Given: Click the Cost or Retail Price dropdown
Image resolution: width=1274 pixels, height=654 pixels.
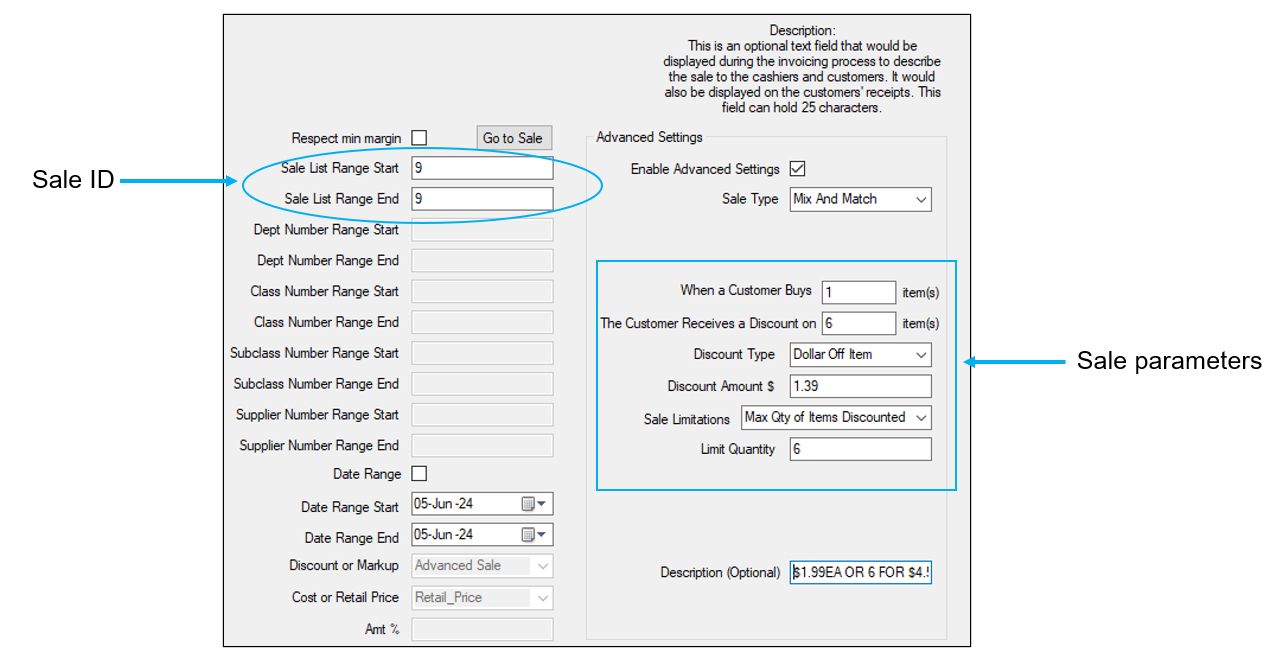Looking at the screenshot, I should click(x=482, y=598).
